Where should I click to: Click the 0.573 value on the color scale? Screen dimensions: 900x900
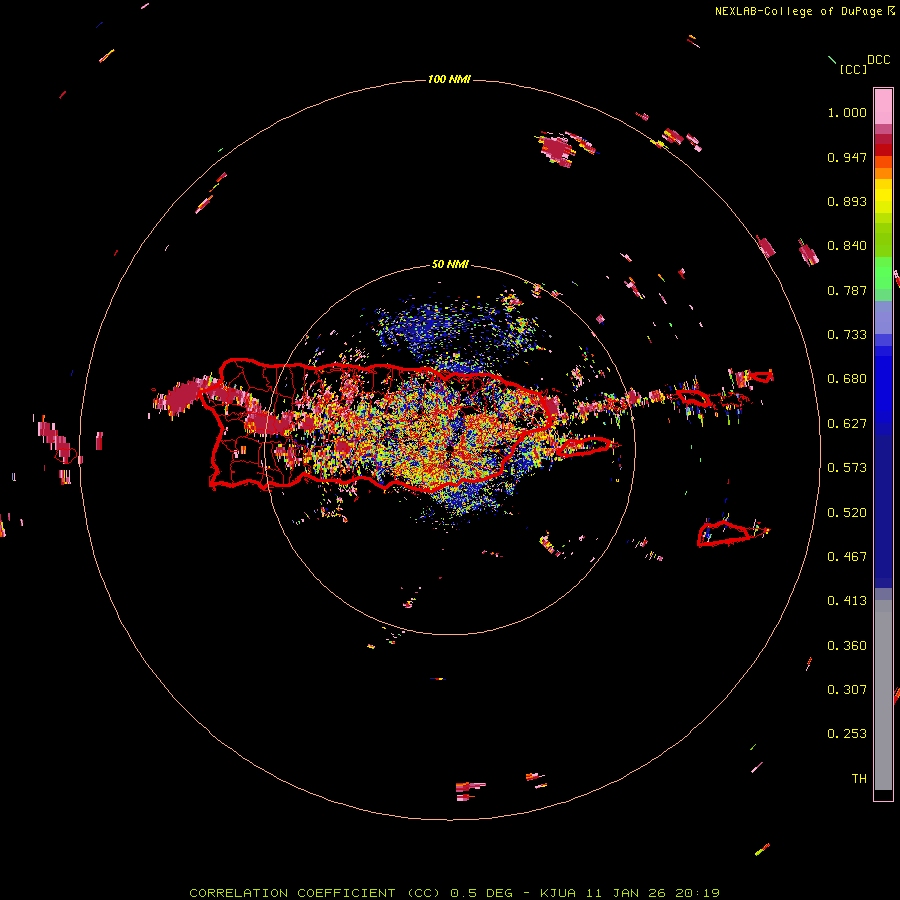coord(847,468)
